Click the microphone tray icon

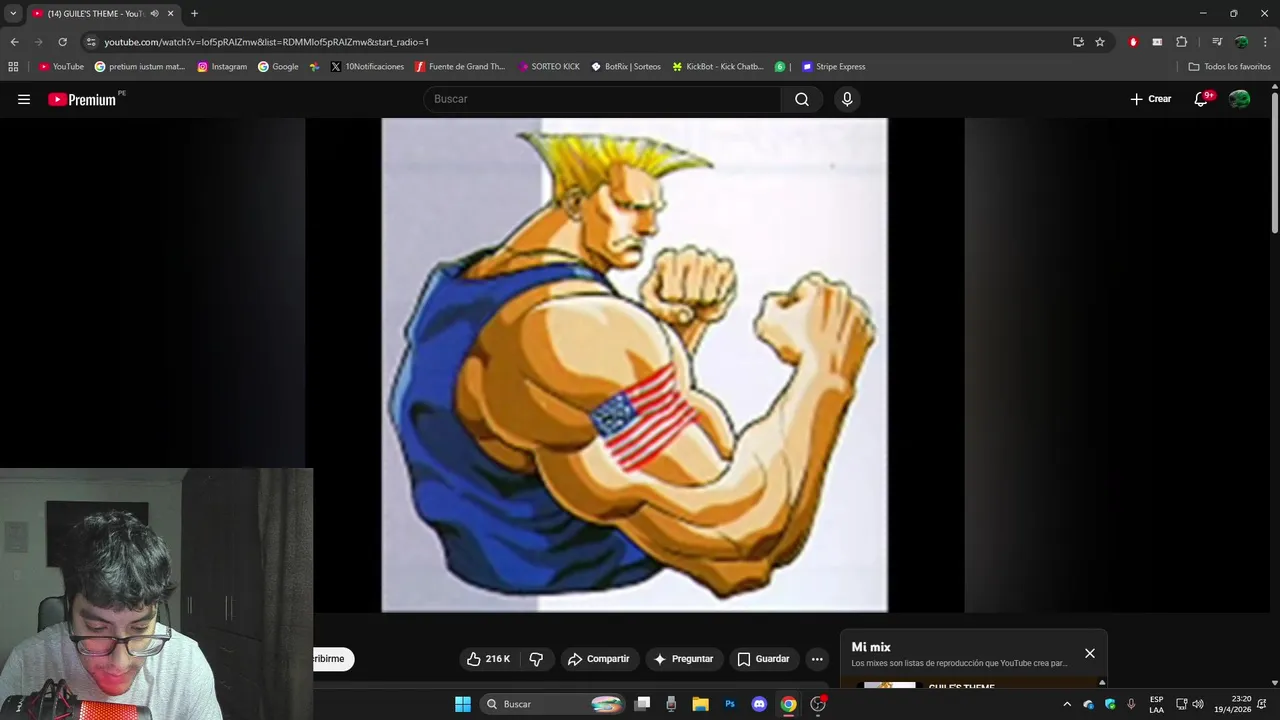(1131, 704)
